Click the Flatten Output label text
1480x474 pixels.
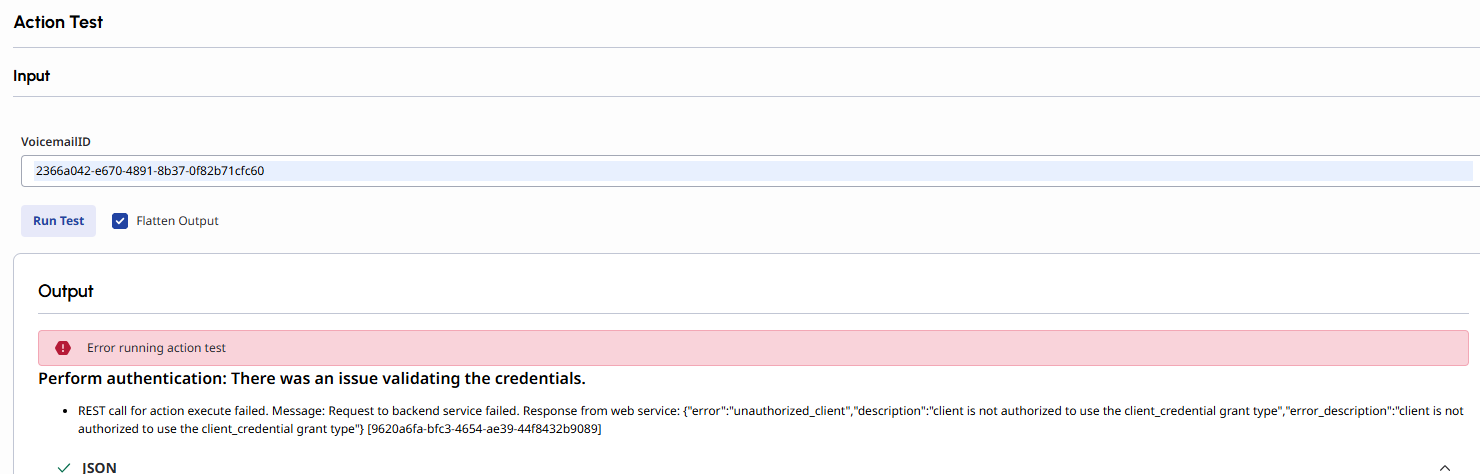coord(177,221)
